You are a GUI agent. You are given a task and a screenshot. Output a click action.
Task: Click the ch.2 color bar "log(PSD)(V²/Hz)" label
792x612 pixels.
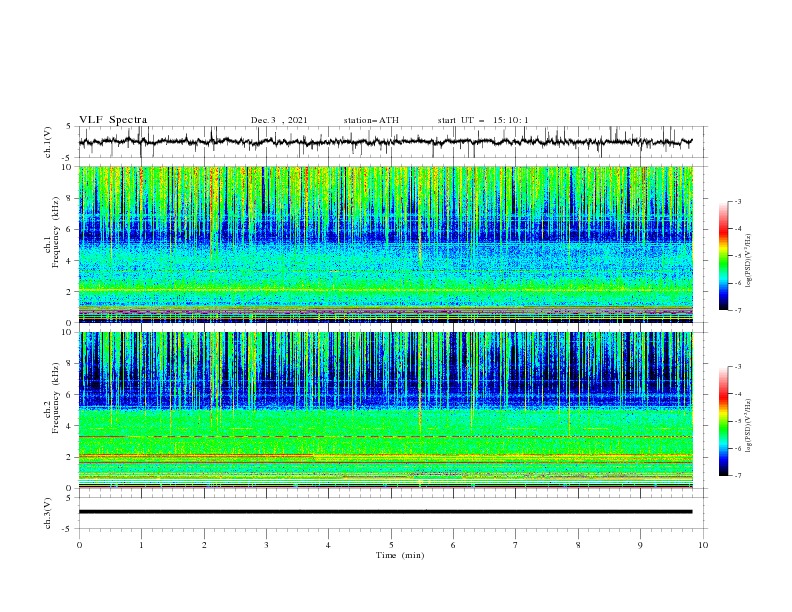[749, 426]
